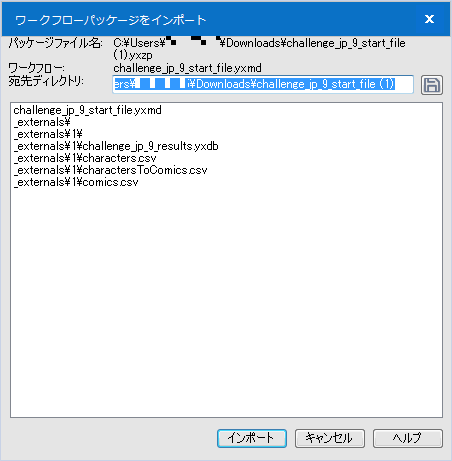This screenshot has height=461, width=452.
Task: Select the comics.csv list entry
Action: tap(76, 182)
